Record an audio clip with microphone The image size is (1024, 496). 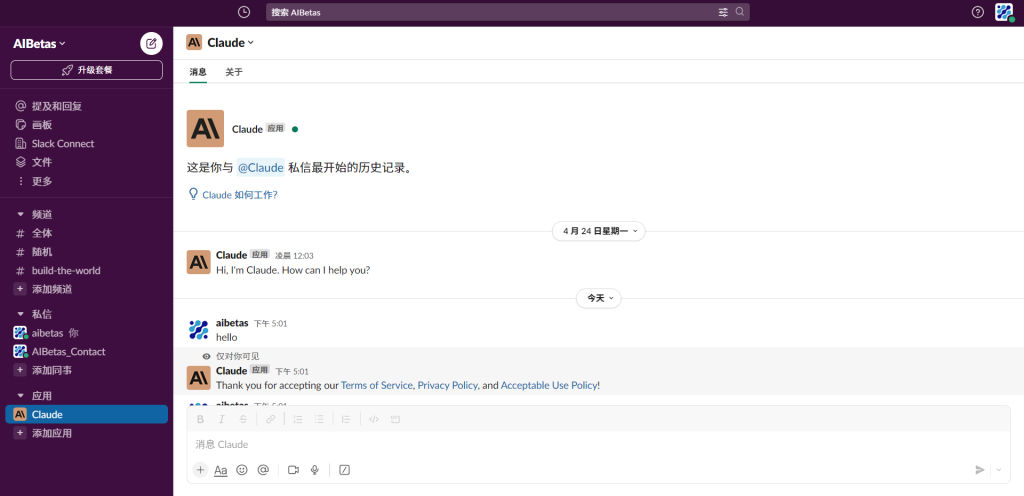click(x=314, y=469)
